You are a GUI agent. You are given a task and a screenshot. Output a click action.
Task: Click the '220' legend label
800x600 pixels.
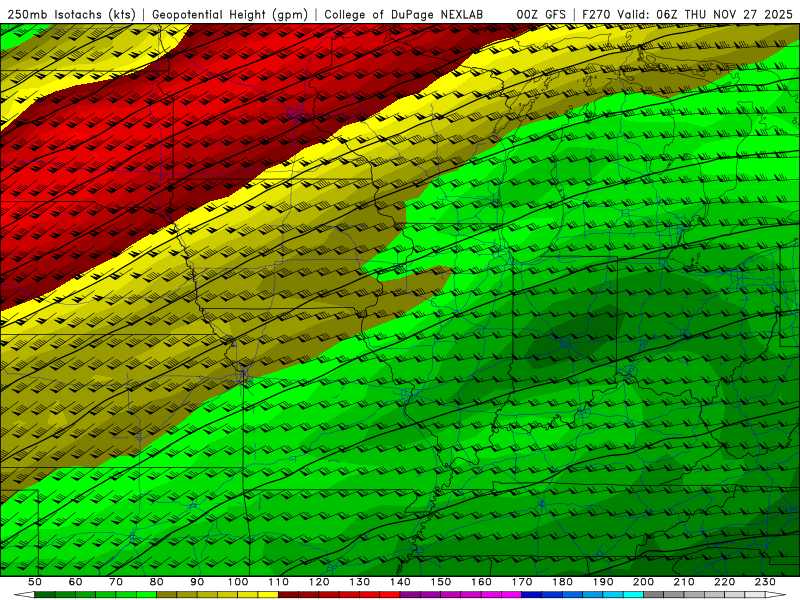tap(724, 582)
